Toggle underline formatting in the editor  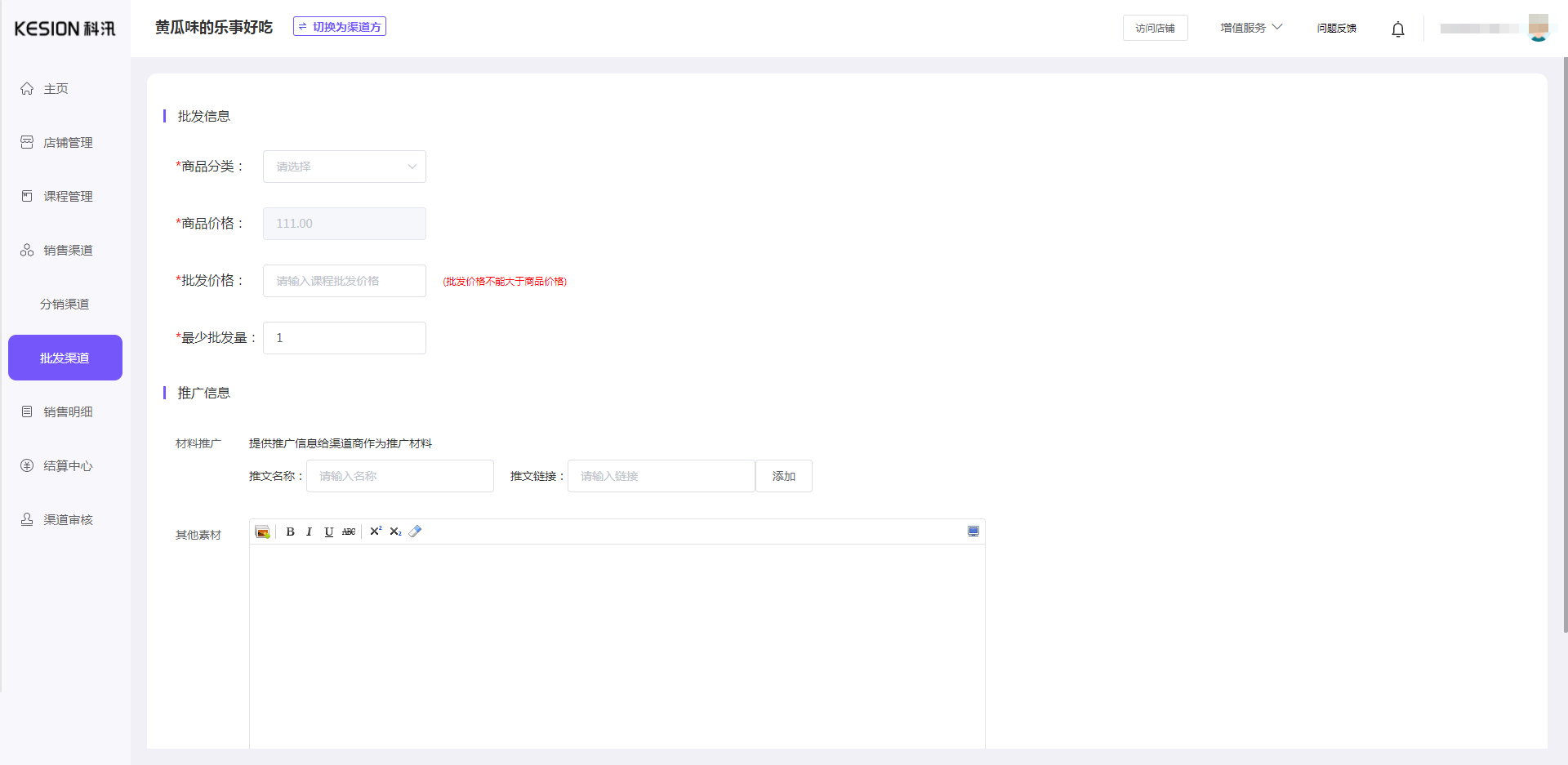point(328,532)
